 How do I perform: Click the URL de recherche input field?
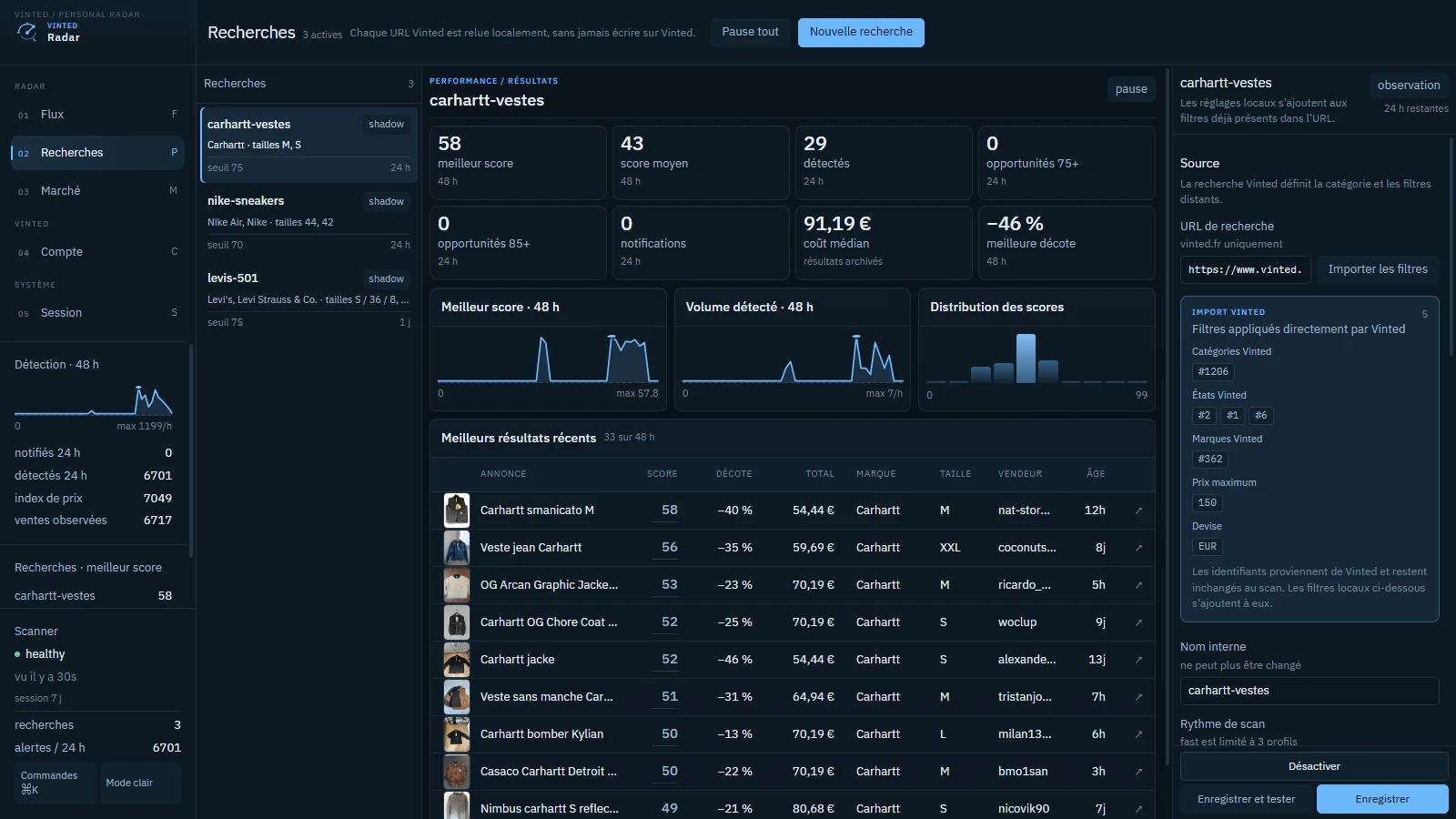pos(1246,269)
